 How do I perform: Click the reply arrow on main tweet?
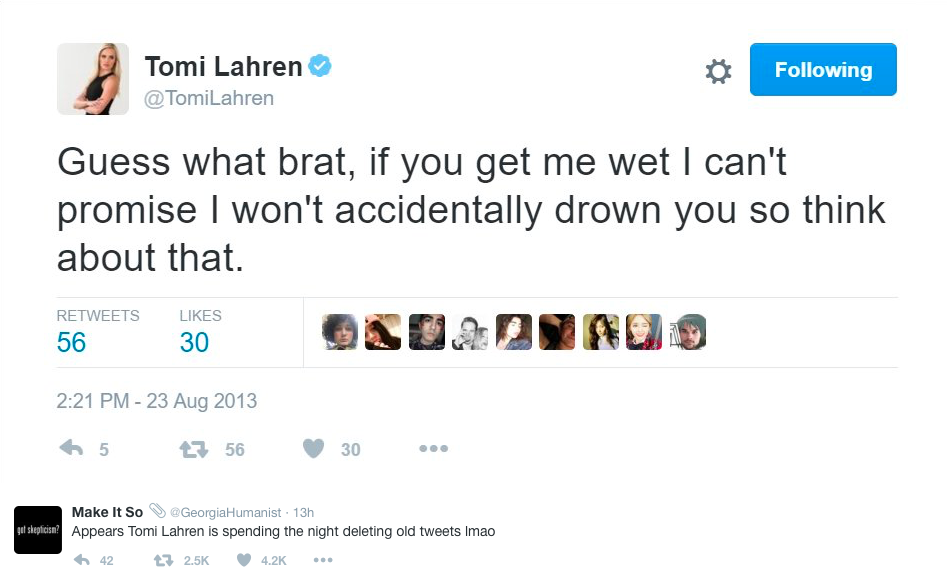pyautogui.click(x=71, y=449)
